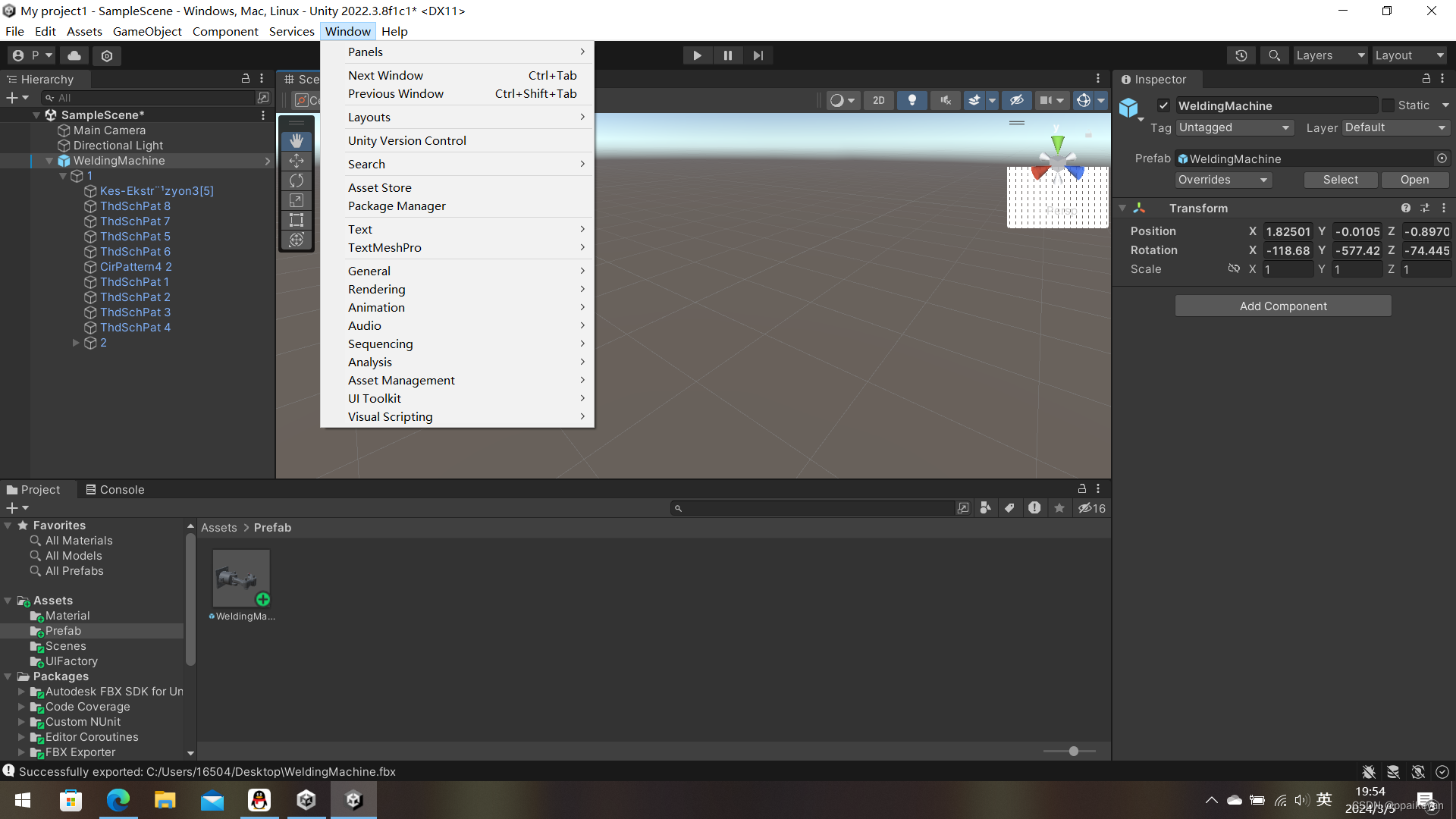
Task: Expand the hierarchy object named 2
Action: (76, 343)
